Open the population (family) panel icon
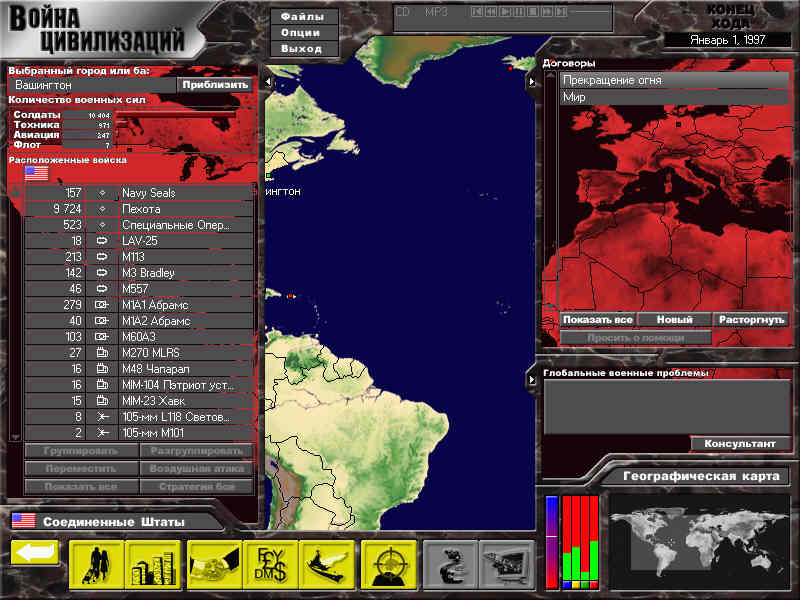This screenshot has width=800, height=600. [97, 565]
